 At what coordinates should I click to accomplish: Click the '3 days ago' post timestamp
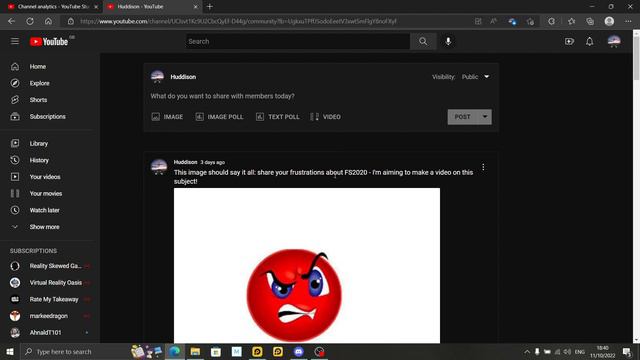click(x=213, y=162)
